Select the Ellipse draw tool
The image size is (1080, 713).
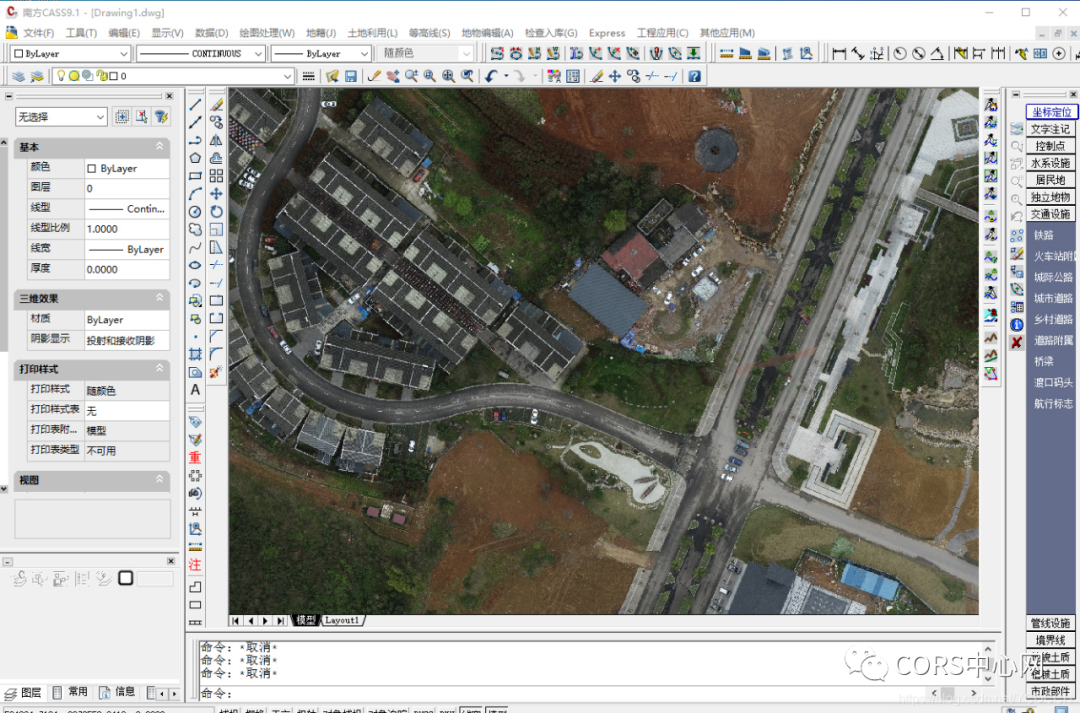(x=196, y=265)
